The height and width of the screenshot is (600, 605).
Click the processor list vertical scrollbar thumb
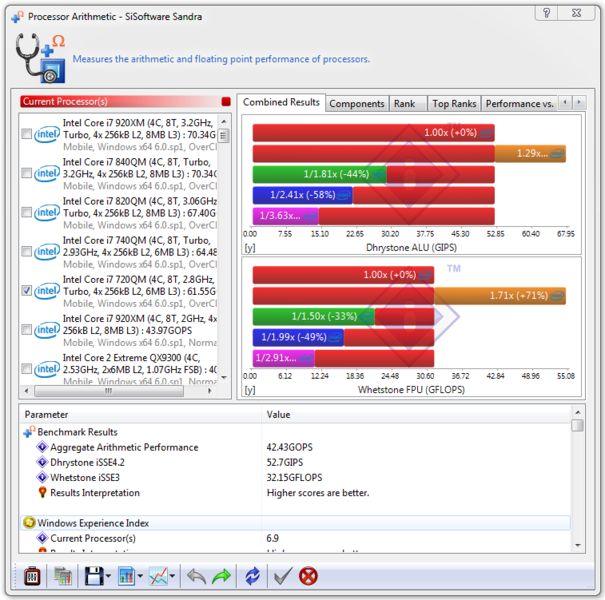[224, 135]
